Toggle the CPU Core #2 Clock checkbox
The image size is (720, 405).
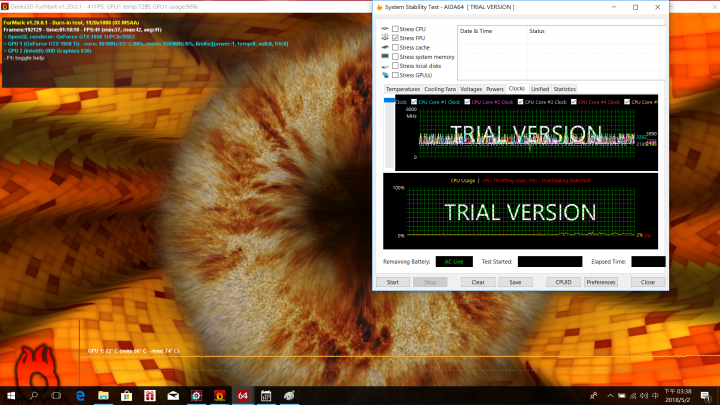tap(467, 102)
